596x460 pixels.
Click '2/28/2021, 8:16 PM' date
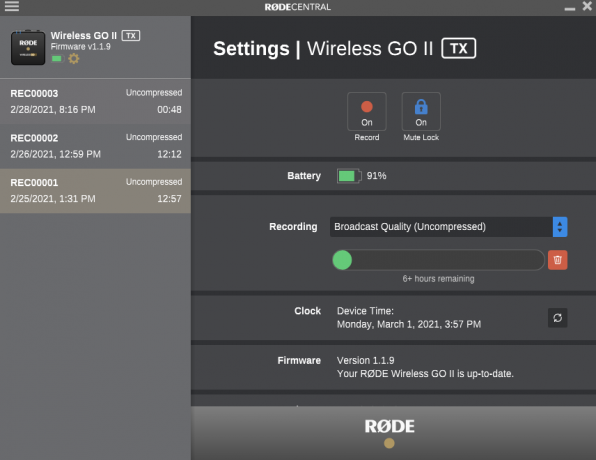[53, 110]
